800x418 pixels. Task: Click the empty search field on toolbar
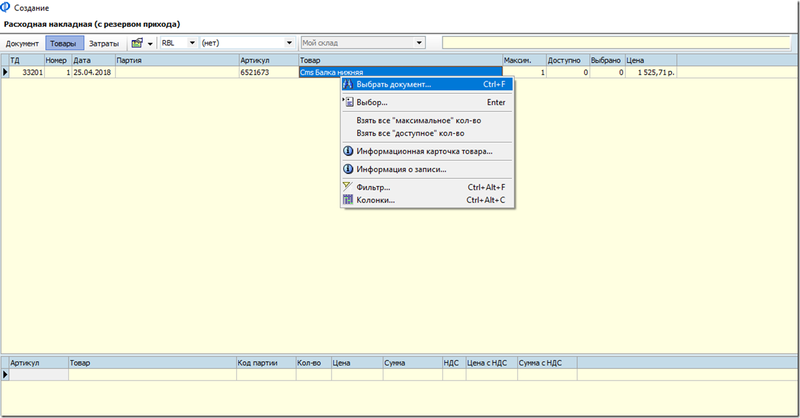pyautogui.click(x=616, y=43)
